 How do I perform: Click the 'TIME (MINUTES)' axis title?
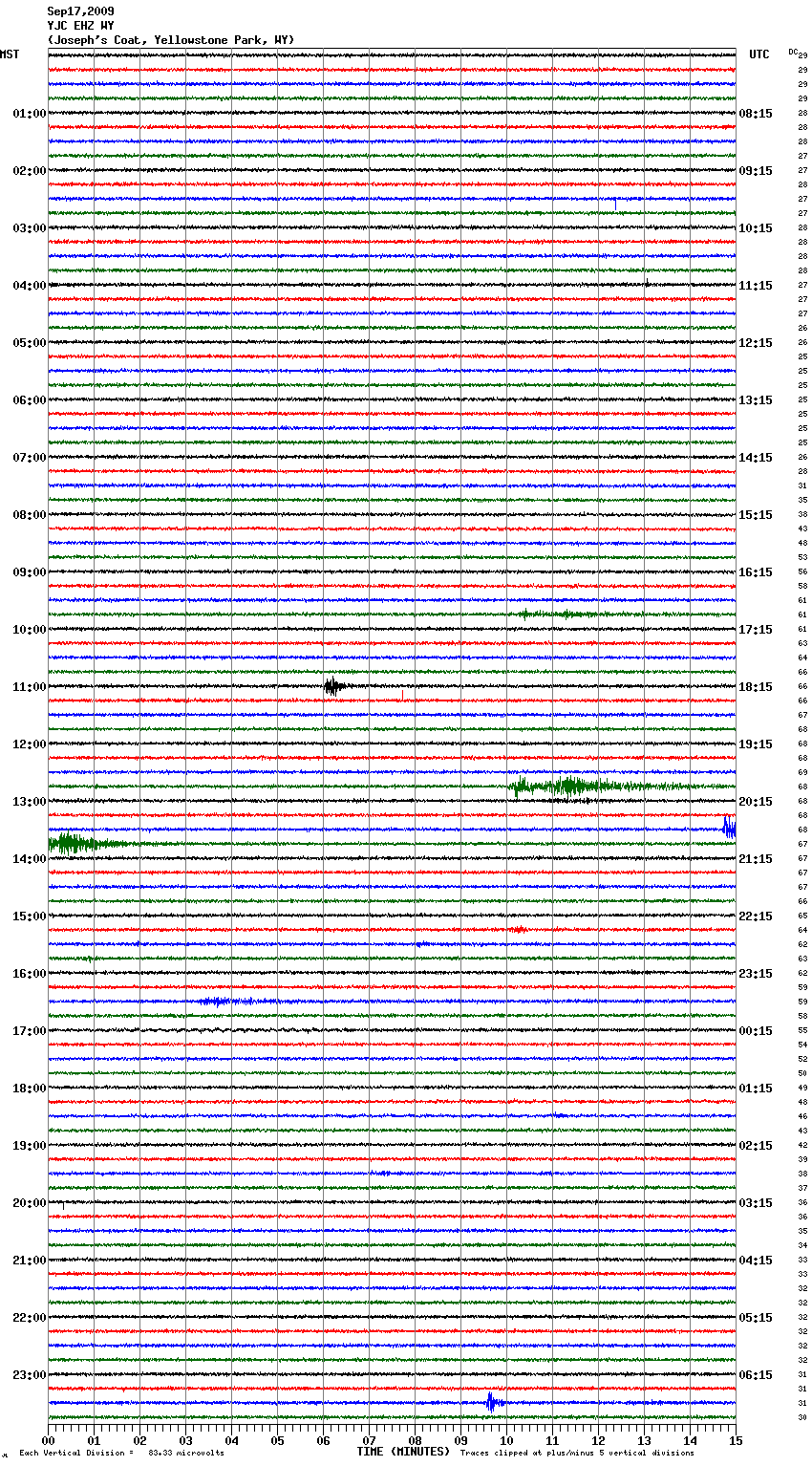point(403,1452)
